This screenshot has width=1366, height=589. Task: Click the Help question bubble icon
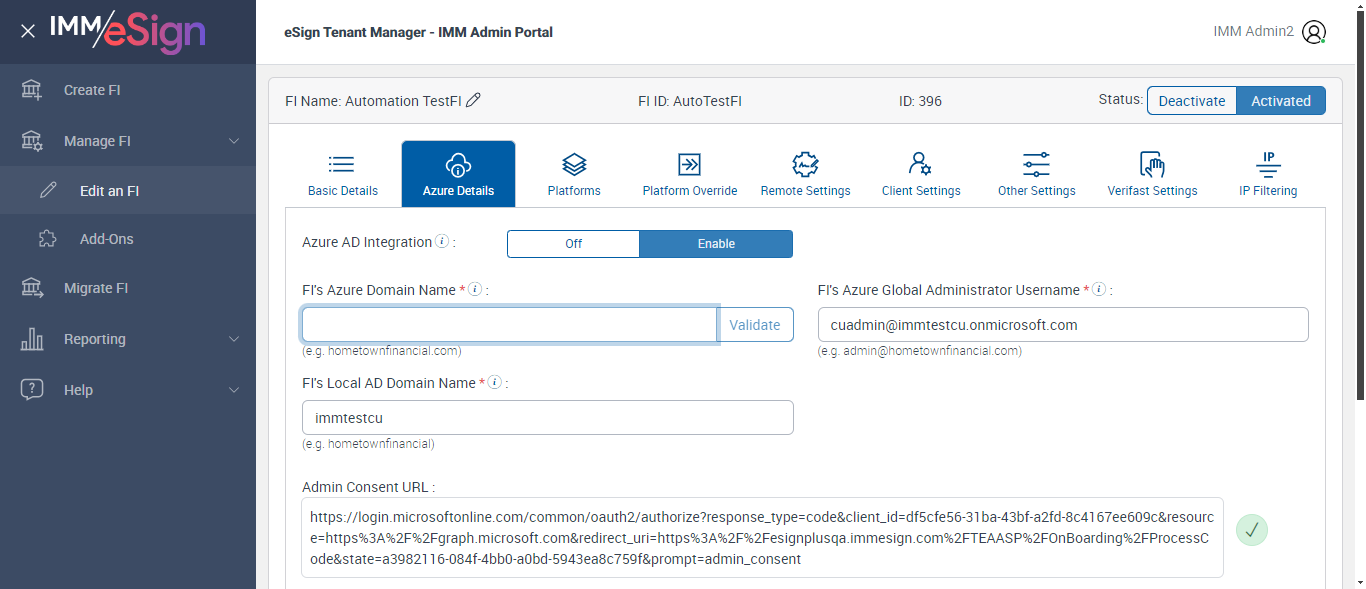[32, 390]
